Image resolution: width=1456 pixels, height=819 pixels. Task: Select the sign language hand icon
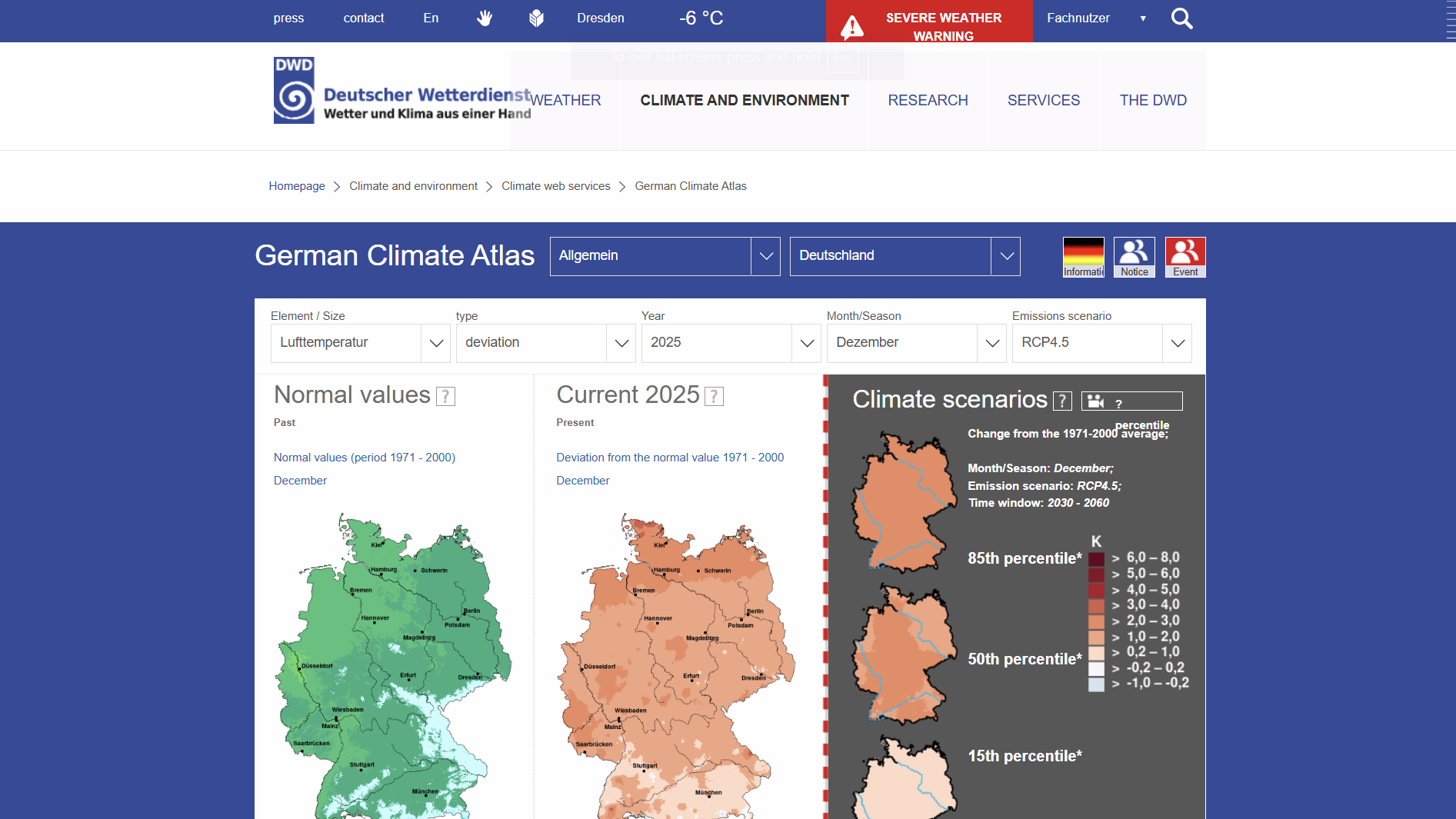(x=485, y=18)
